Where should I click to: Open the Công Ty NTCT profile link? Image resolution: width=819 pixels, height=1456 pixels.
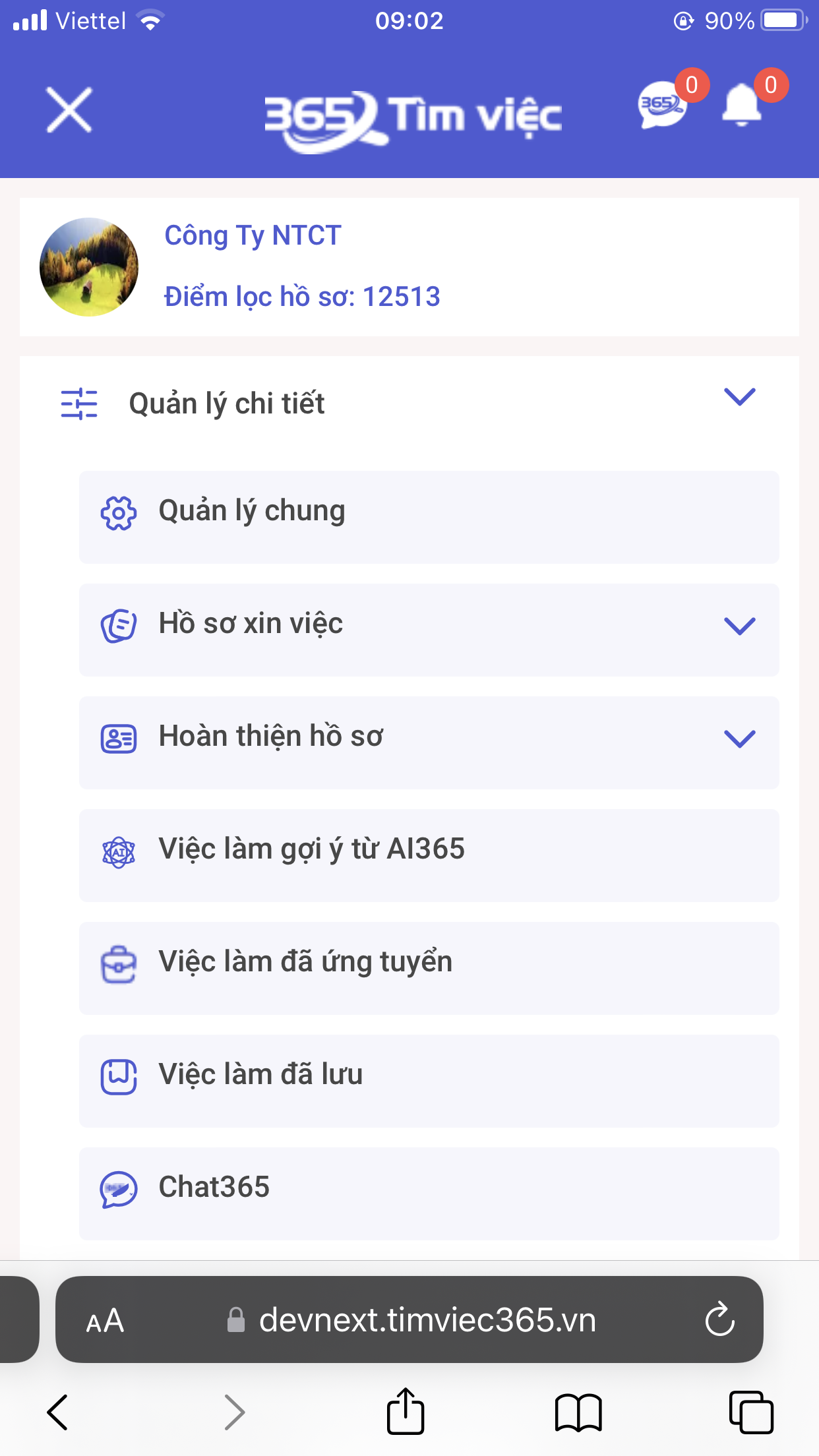click(x=253, y=235)
